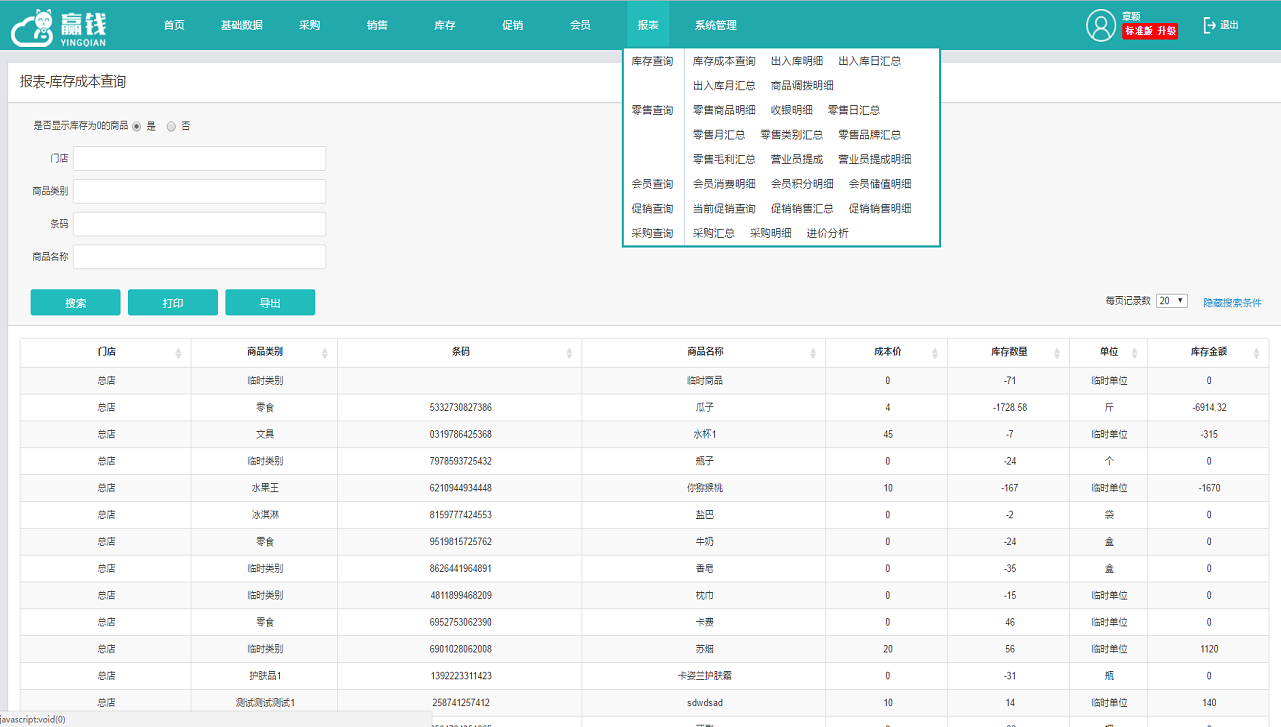The width and height of the screenshot is (1281, 727).
Task: Choose 当前促销查询 in the reports dropdown
Action: click(724, 209)
